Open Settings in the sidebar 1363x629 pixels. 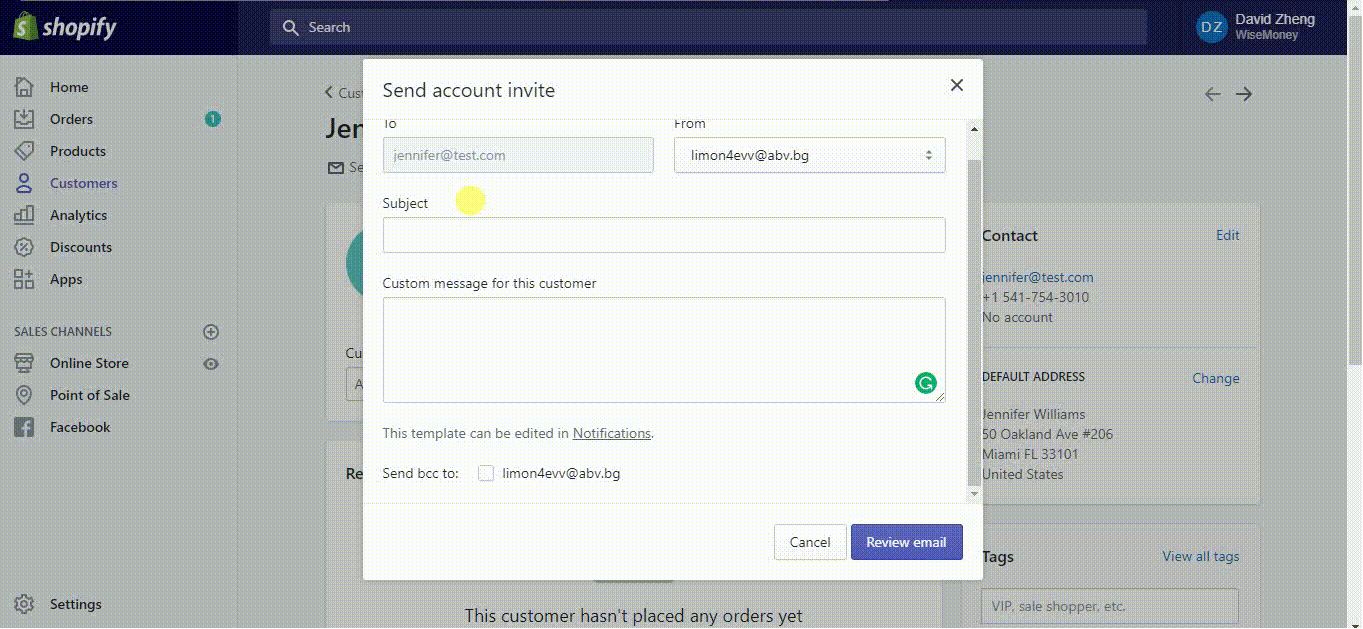point(76,604)
